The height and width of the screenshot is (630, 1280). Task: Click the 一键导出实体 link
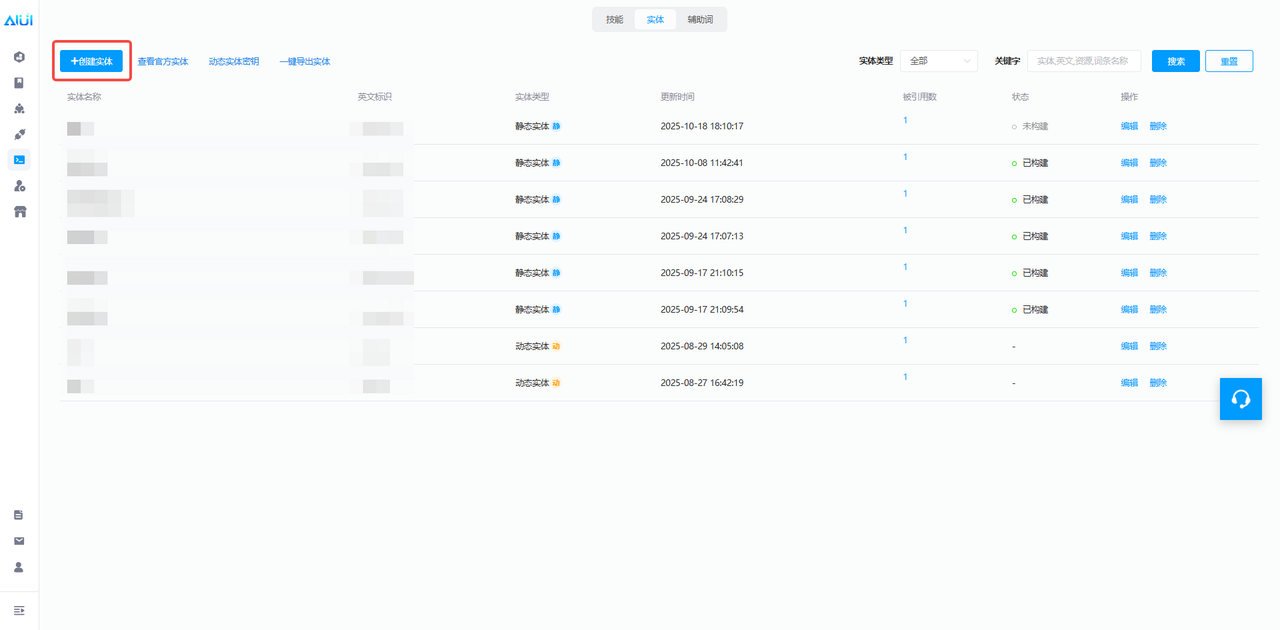pyautogui.click(x=305, y=62)
